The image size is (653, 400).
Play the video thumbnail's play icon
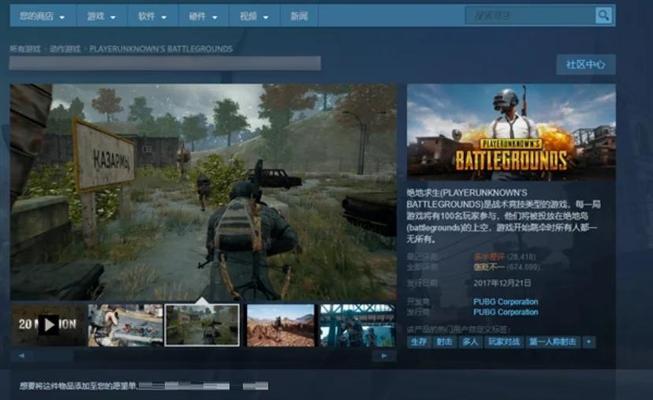(x=49, y=325)
